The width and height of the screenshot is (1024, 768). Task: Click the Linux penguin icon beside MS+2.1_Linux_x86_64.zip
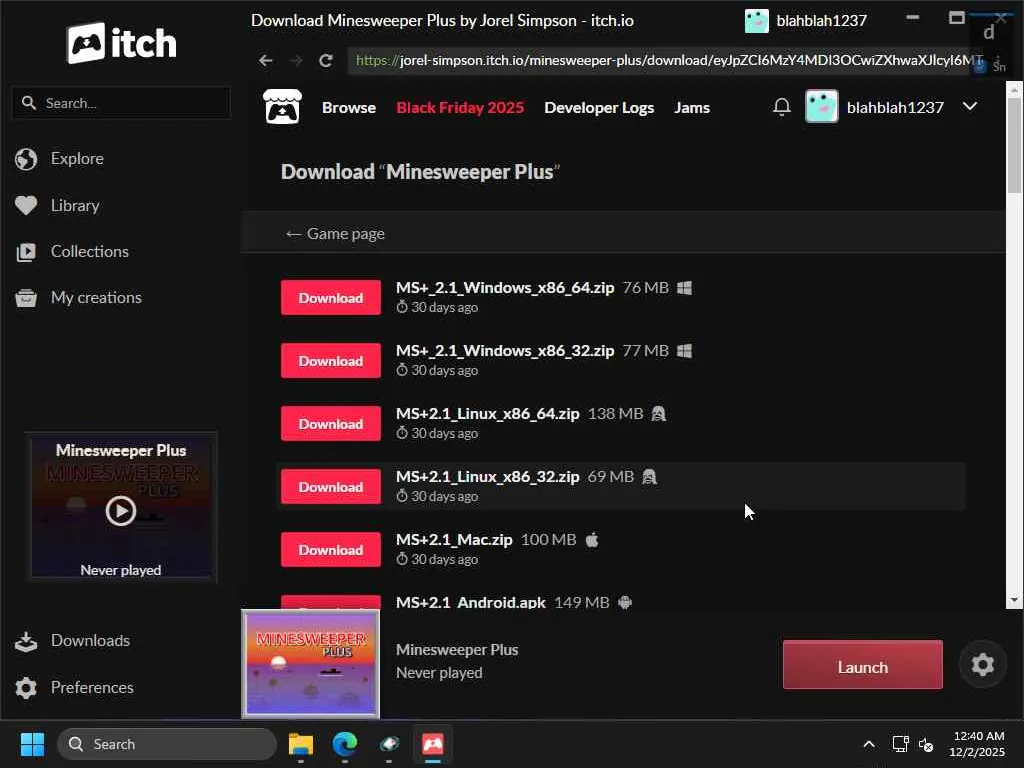tap(658, 414)
